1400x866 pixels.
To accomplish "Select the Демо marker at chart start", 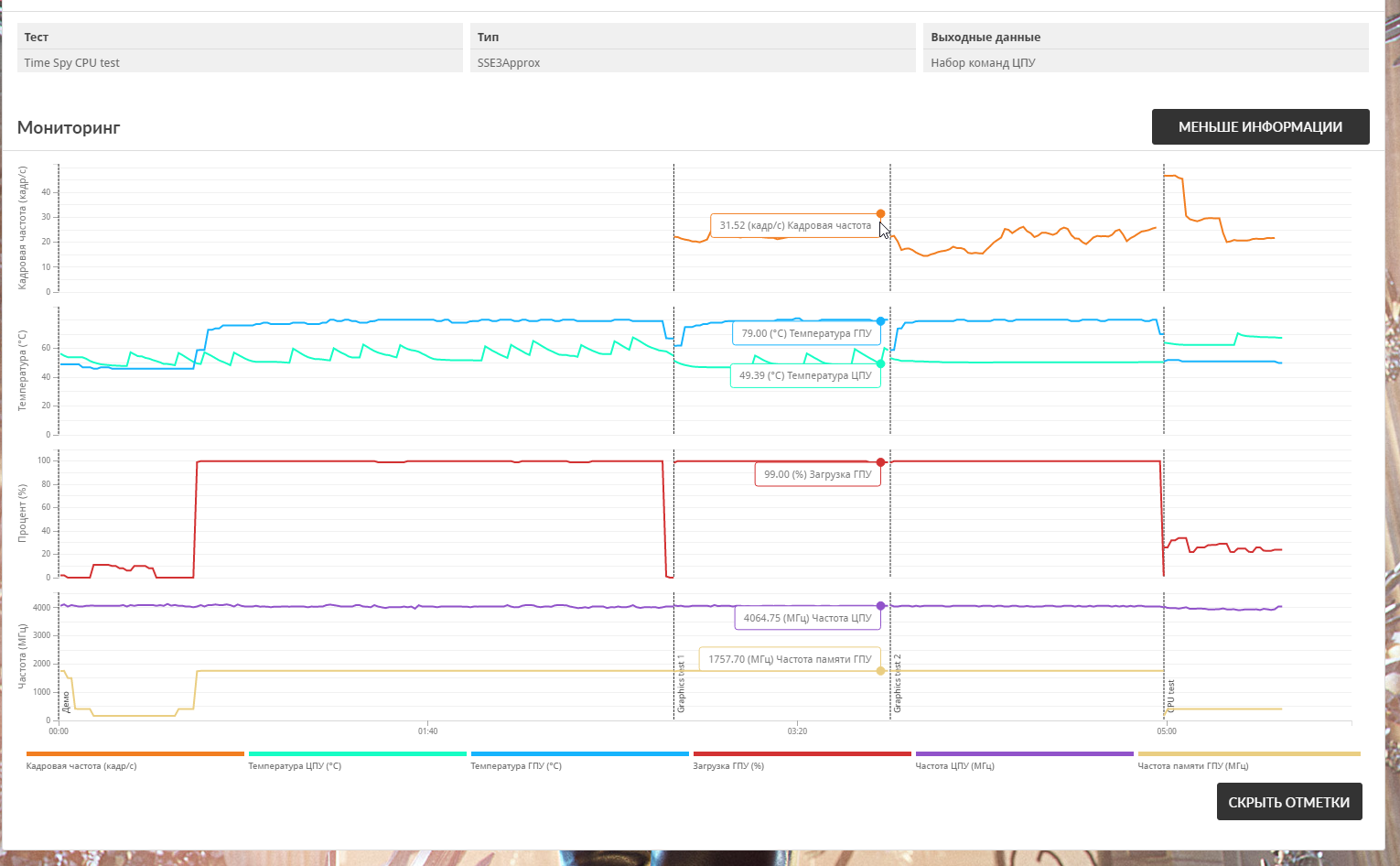I will tap(66, 702).
